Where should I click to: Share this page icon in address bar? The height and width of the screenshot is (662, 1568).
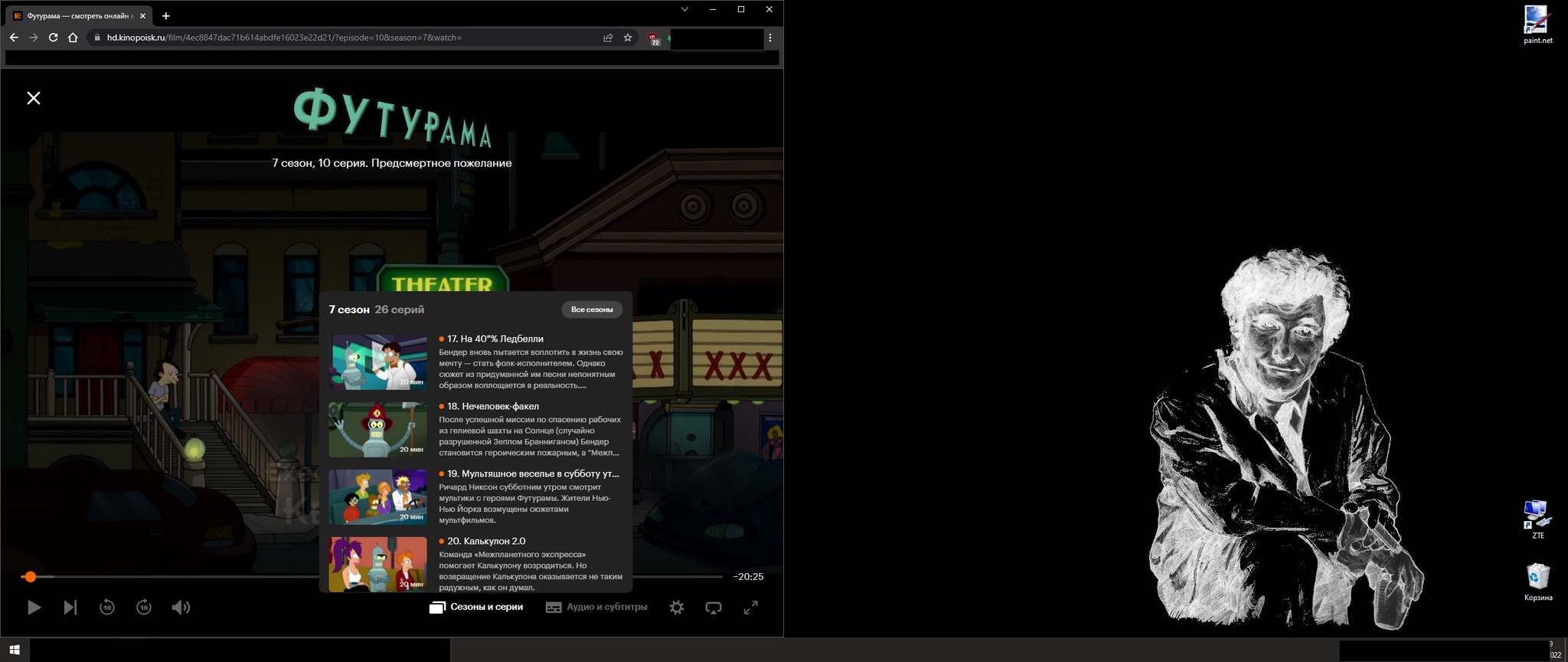pyautogui.click(x=608, y=38)
